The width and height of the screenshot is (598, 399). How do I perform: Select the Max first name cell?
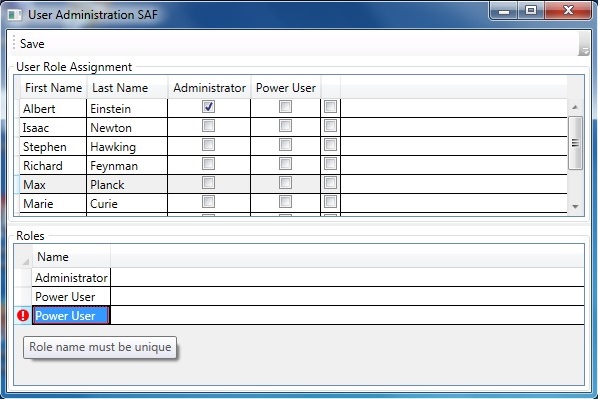pos(53,185)
